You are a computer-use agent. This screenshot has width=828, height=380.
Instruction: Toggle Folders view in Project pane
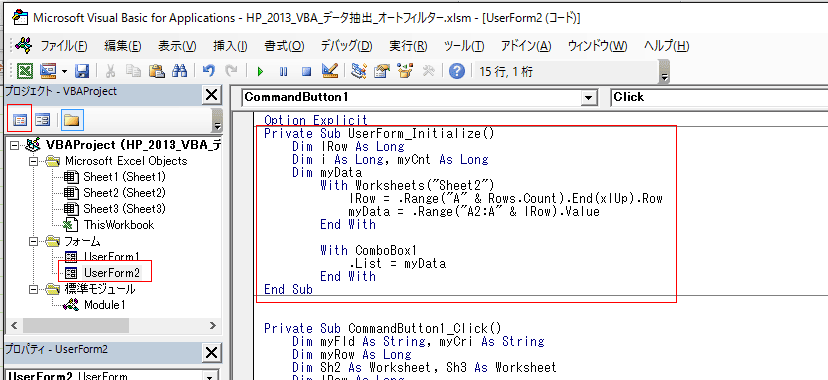tap(71, 120)
